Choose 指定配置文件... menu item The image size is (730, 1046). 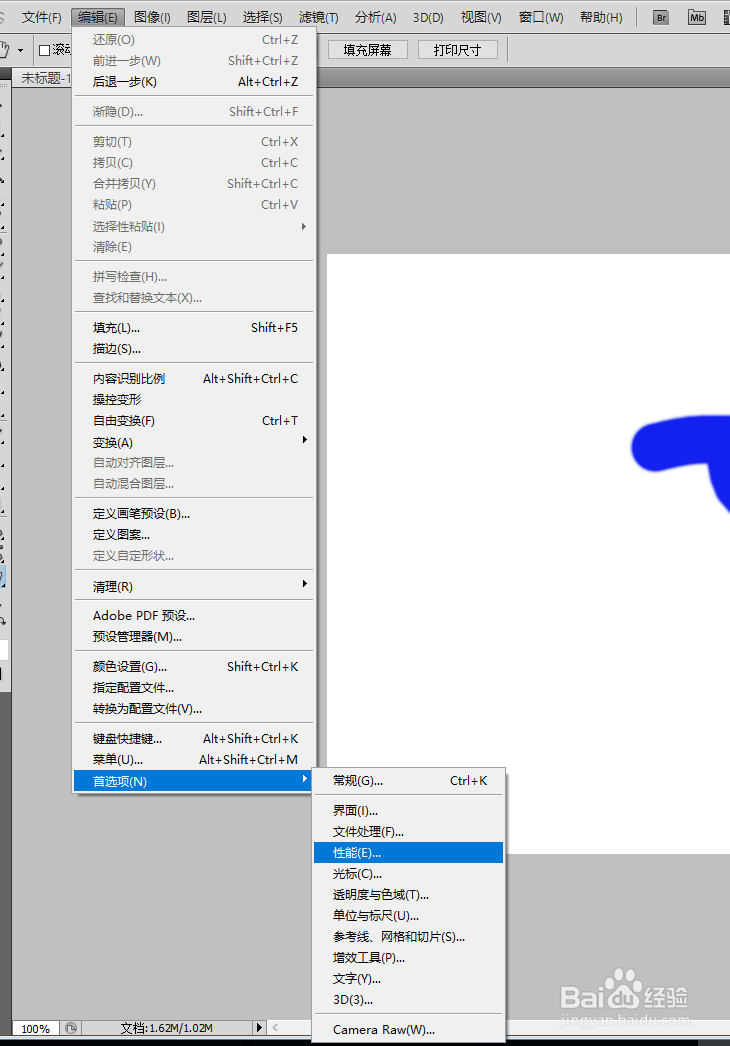point(194,688)
